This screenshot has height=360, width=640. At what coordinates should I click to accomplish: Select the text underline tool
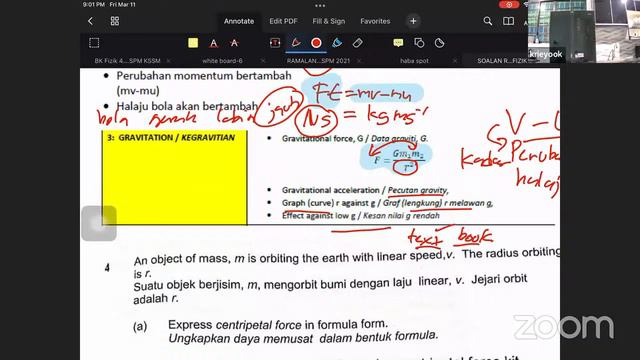pos(213,43)
